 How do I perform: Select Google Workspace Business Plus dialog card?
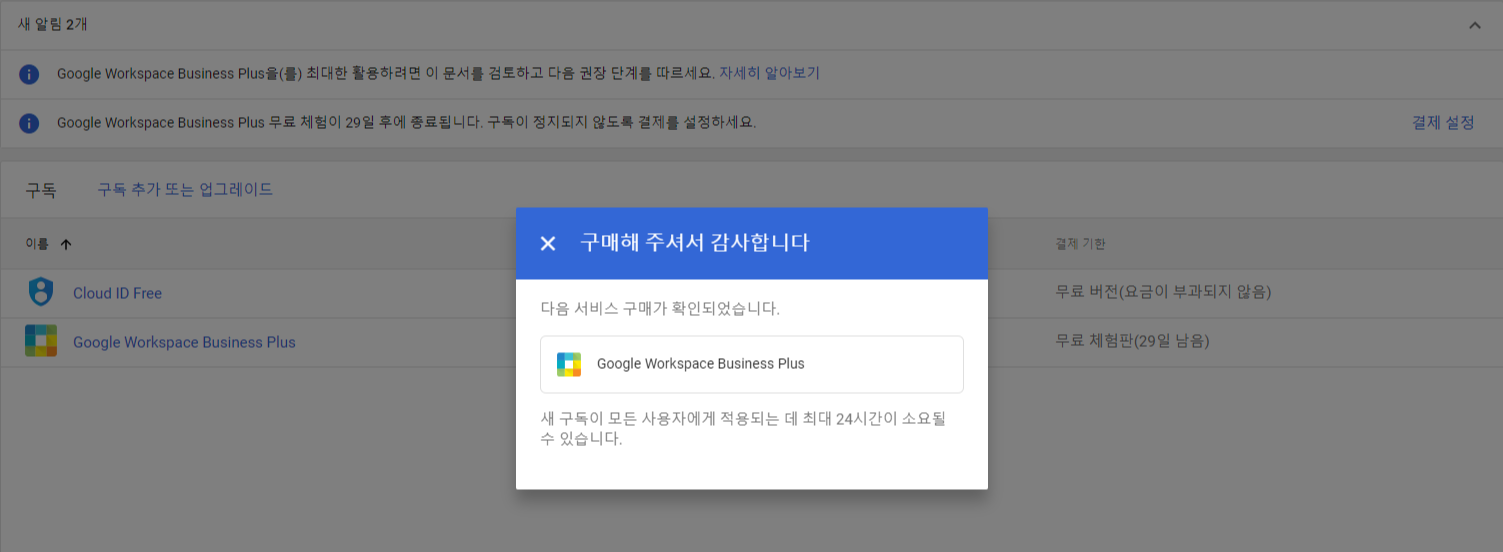752,364
